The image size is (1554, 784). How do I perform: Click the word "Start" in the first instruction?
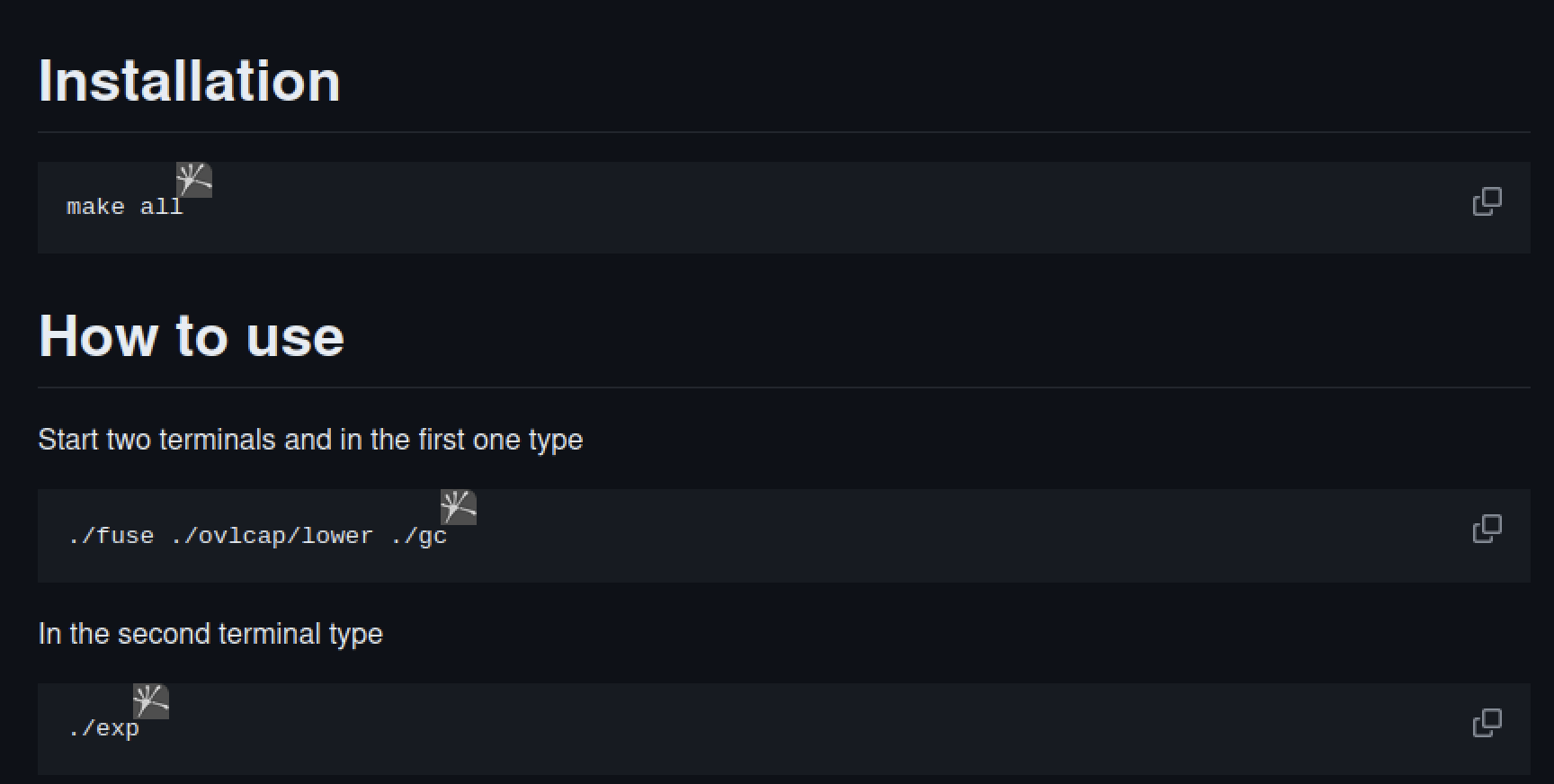click(x=68, y=440)
